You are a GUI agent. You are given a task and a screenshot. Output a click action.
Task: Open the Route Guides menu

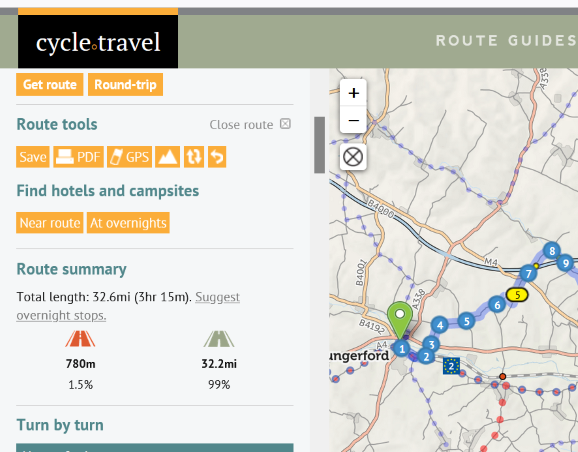(x=506, y=41)
